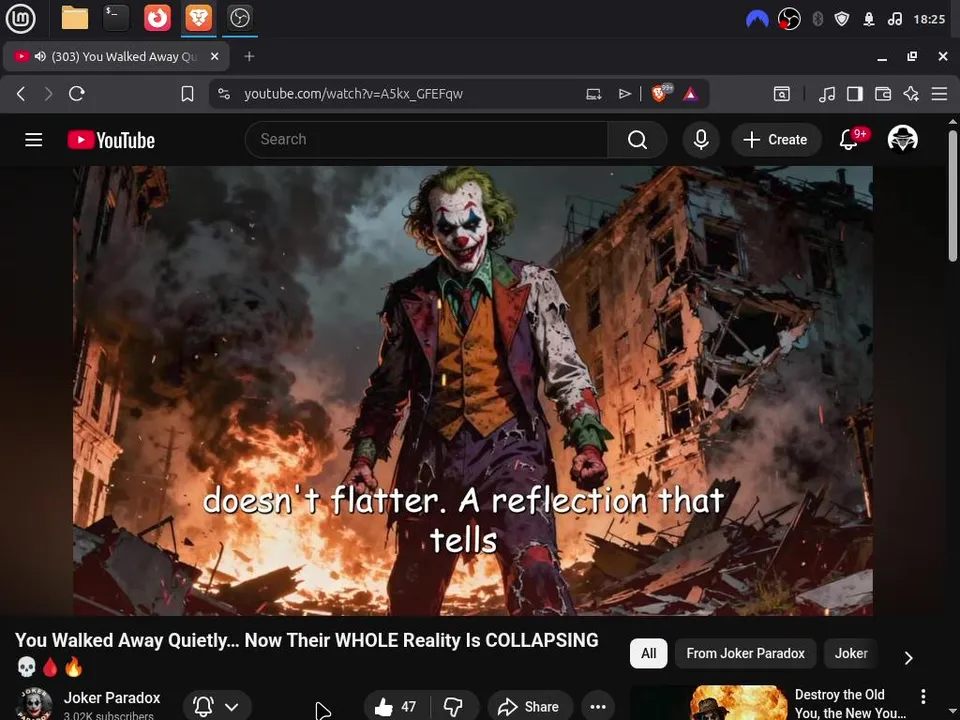This screenshot has height=720, width=960.
Task: Open Brave Shields lion icon
Action: [661, 93]
